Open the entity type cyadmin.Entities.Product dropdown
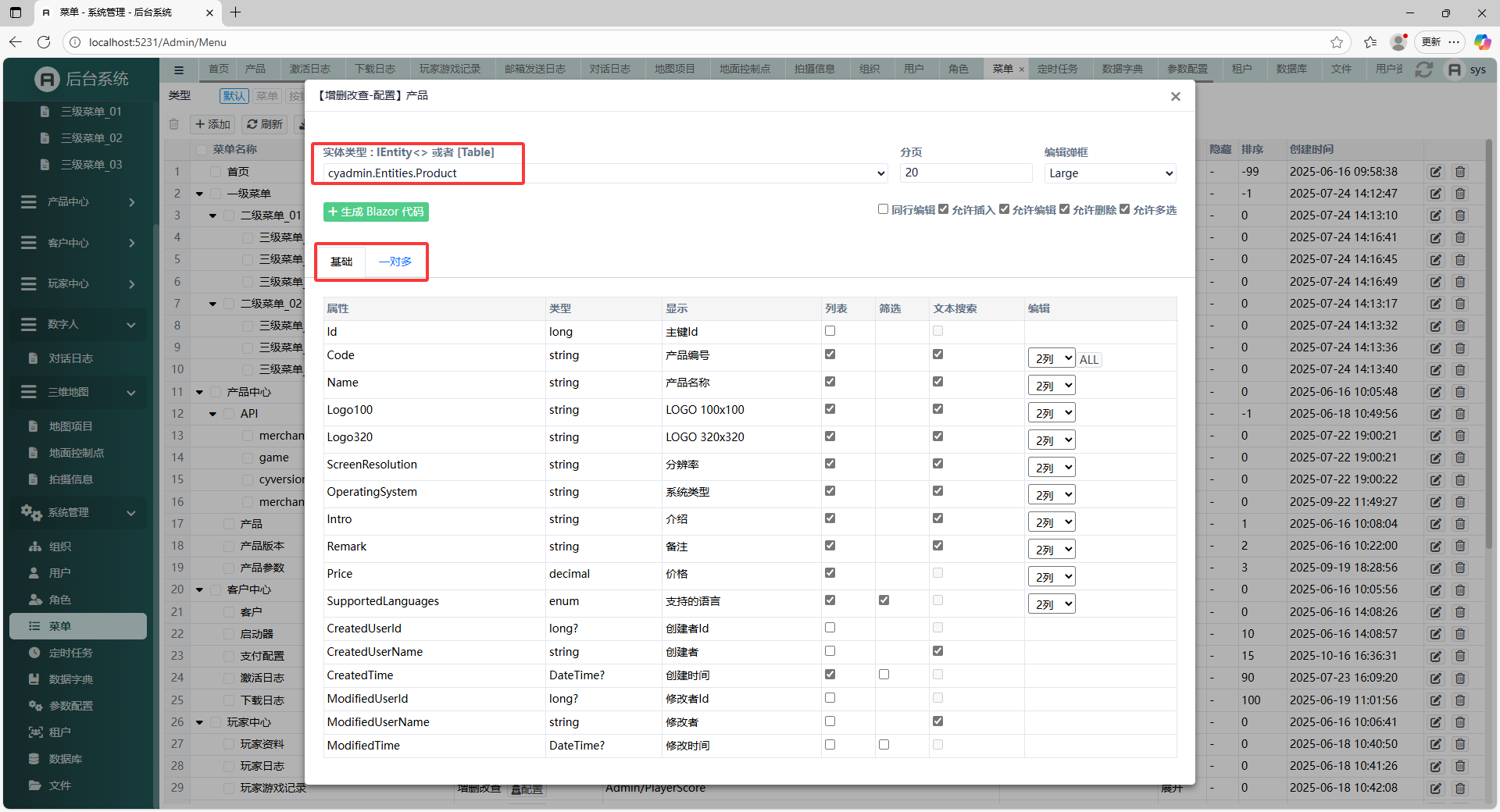 (x=605, y=173)
